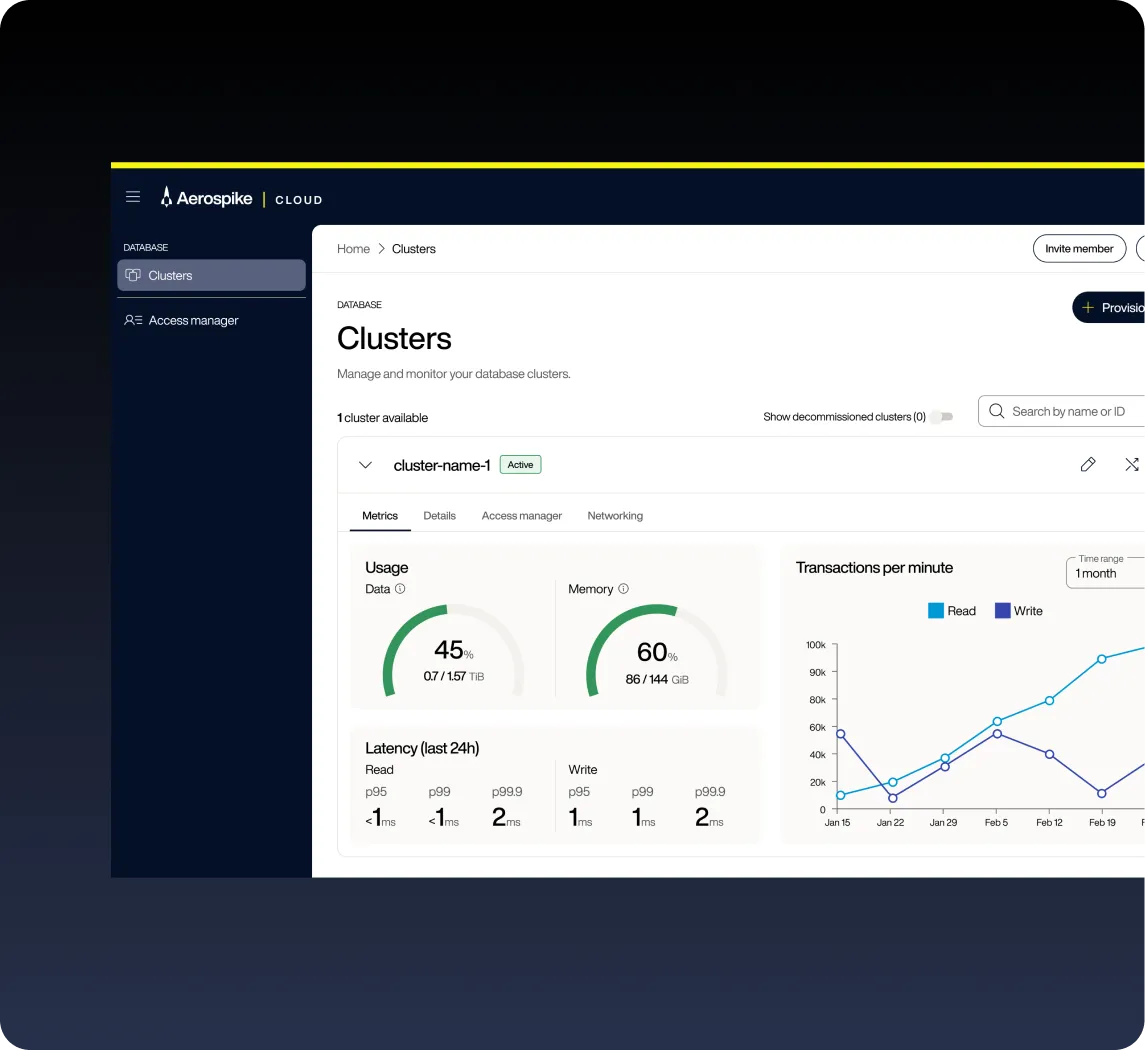The image size is (1145, 1050).
Task: Go to Home via breadcrumb link
Action: (x=353, y=249)
